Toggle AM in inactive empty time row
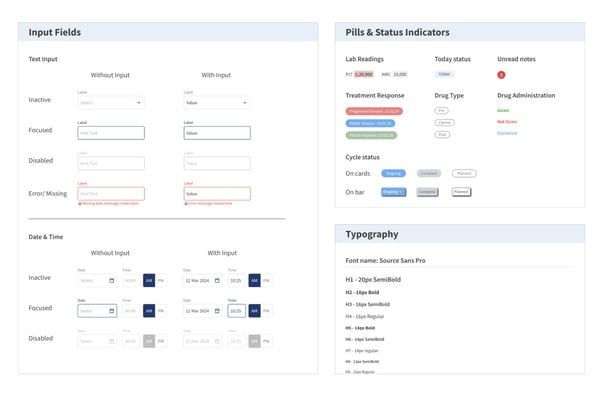Screen dimensions: 606x397 (149, 280)
